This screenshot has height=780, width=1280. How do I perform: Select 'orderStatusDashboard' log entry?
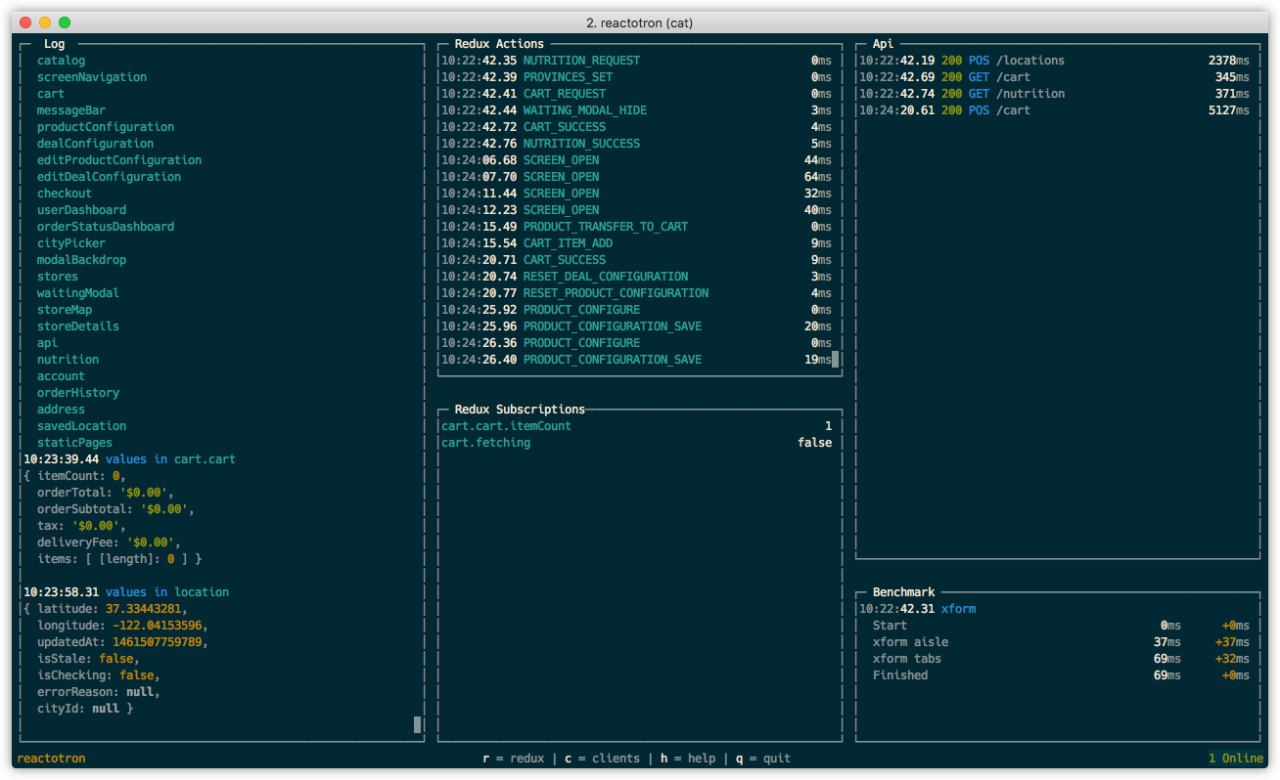[106, 227]
